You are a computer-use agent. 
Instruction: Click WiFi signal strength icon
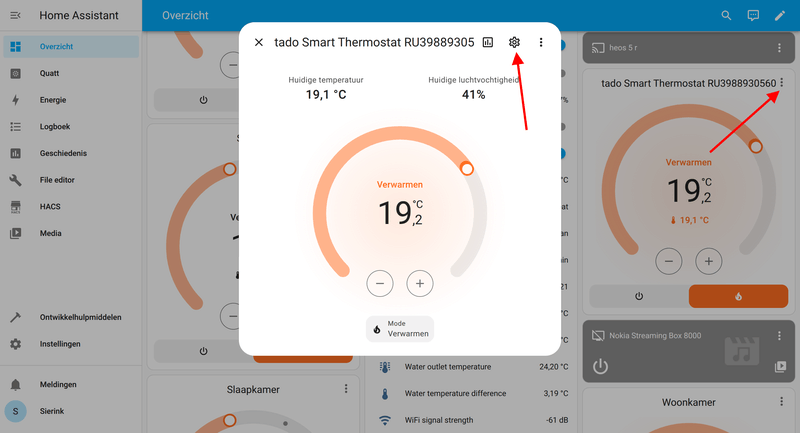click(385, 420)
